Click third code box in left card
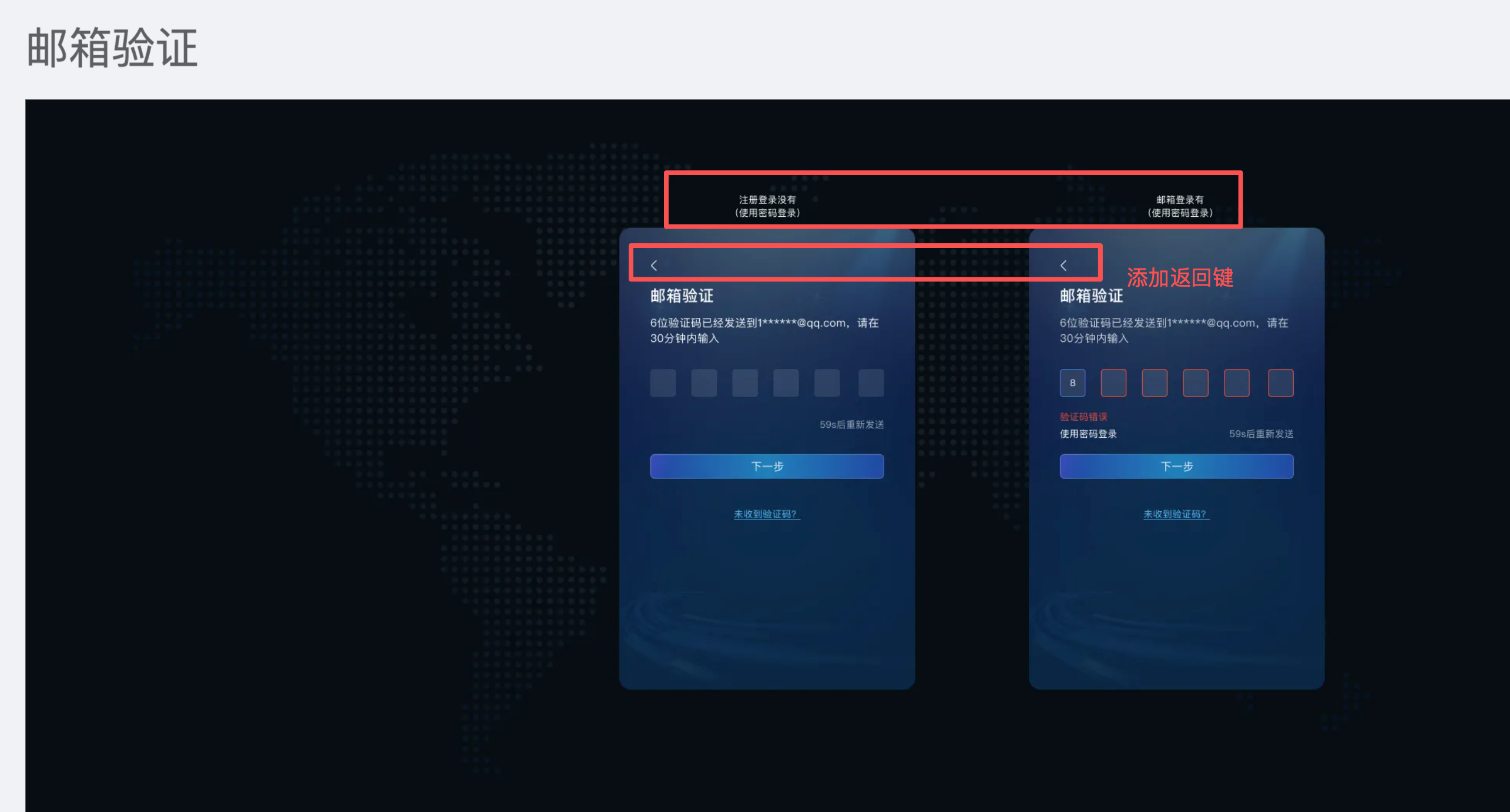This screenshot has width=1510, height=812. click(x=745, y=383)
